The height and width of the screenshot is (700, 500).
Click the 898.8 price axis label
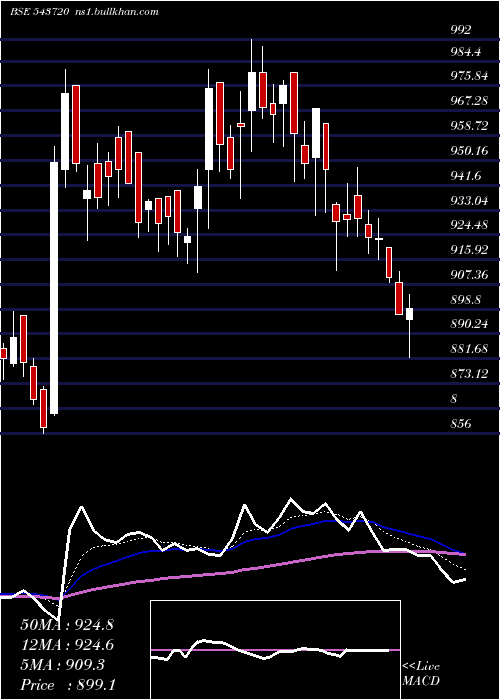(x=466, y=300)
